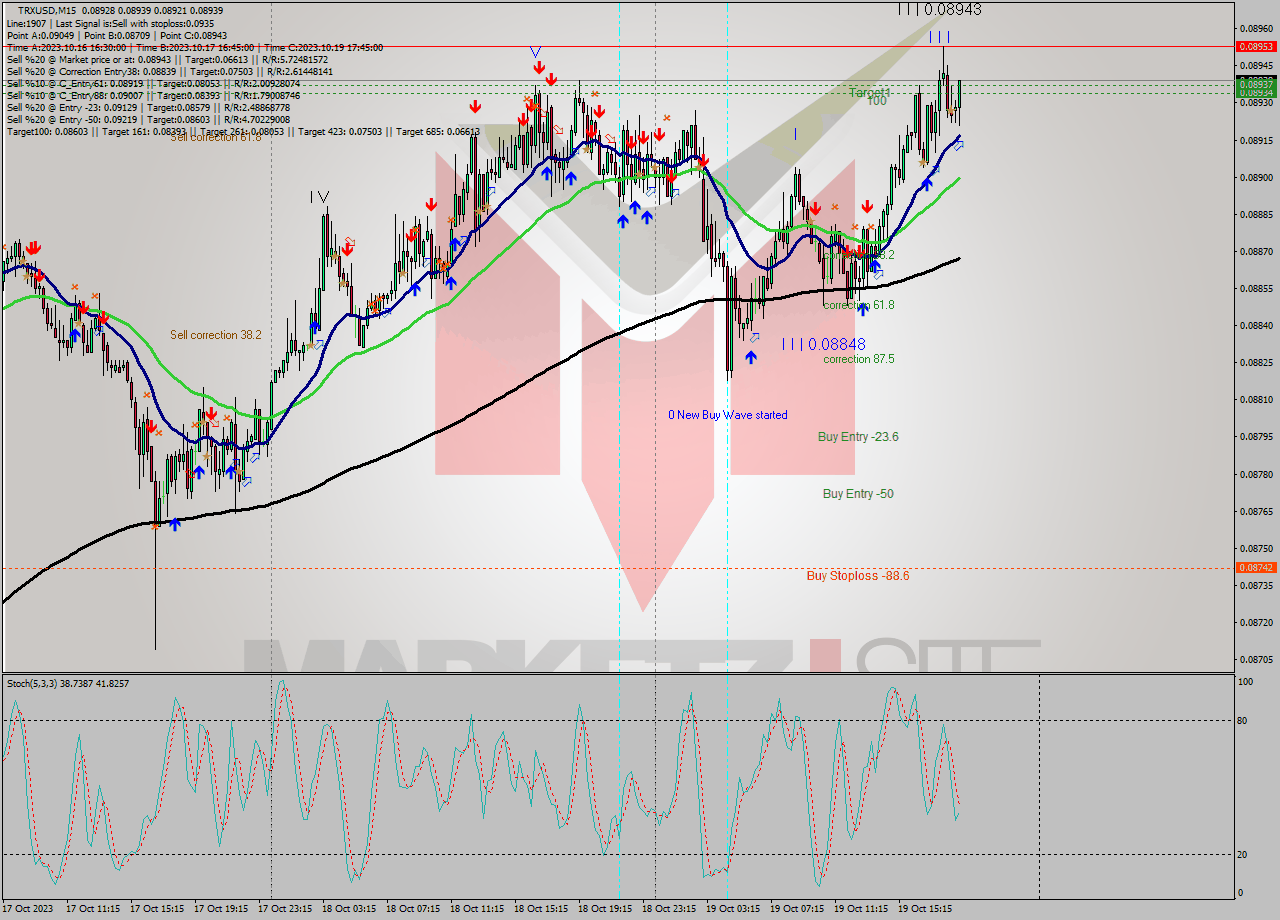Select '0 New Buy Wave started' text
Screen dimensions: 1280x920
pyautogui.click(x=728, y=415)
